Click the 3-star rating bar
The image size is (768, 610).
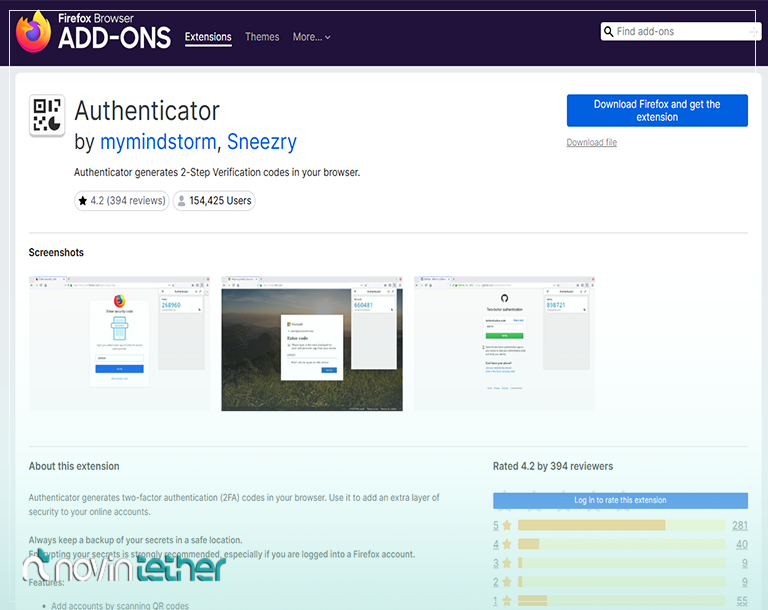[x=622, y=563]
